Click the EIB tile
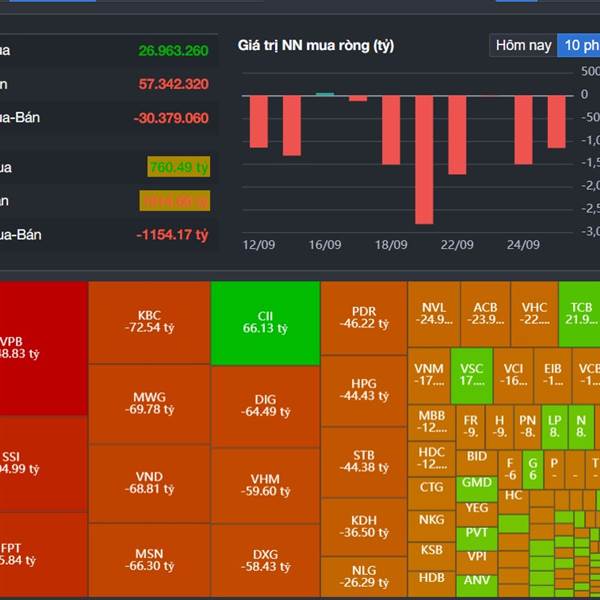600x600 pixels. coord(553,376)
